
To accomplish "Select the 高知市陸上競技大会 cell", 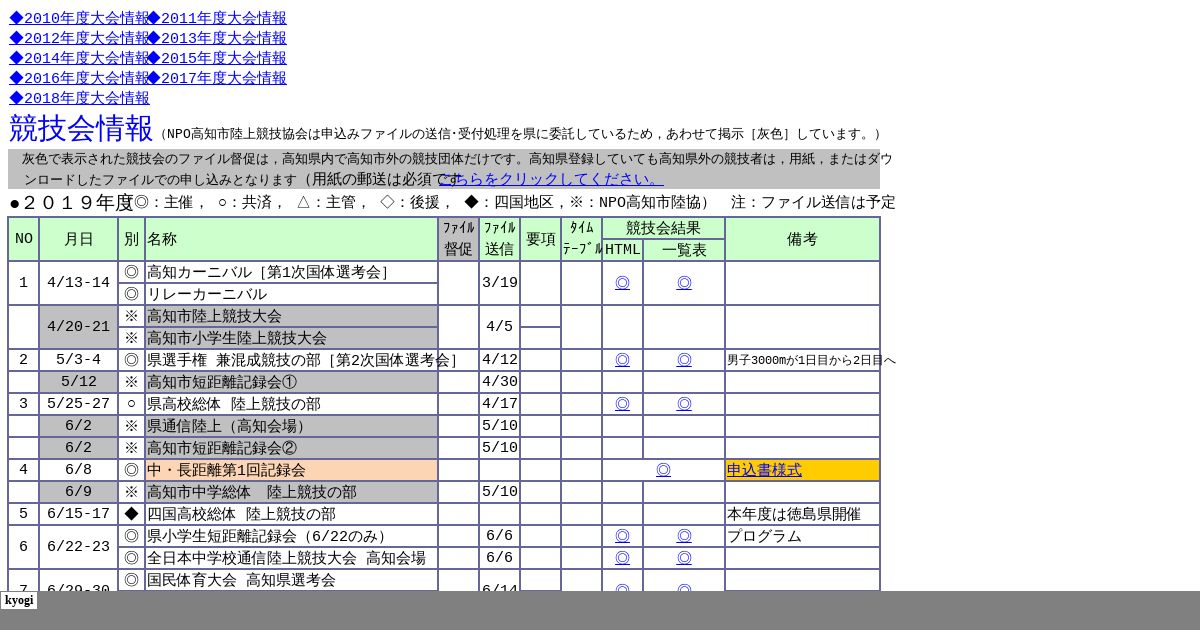I will click(x=291, y=316).
